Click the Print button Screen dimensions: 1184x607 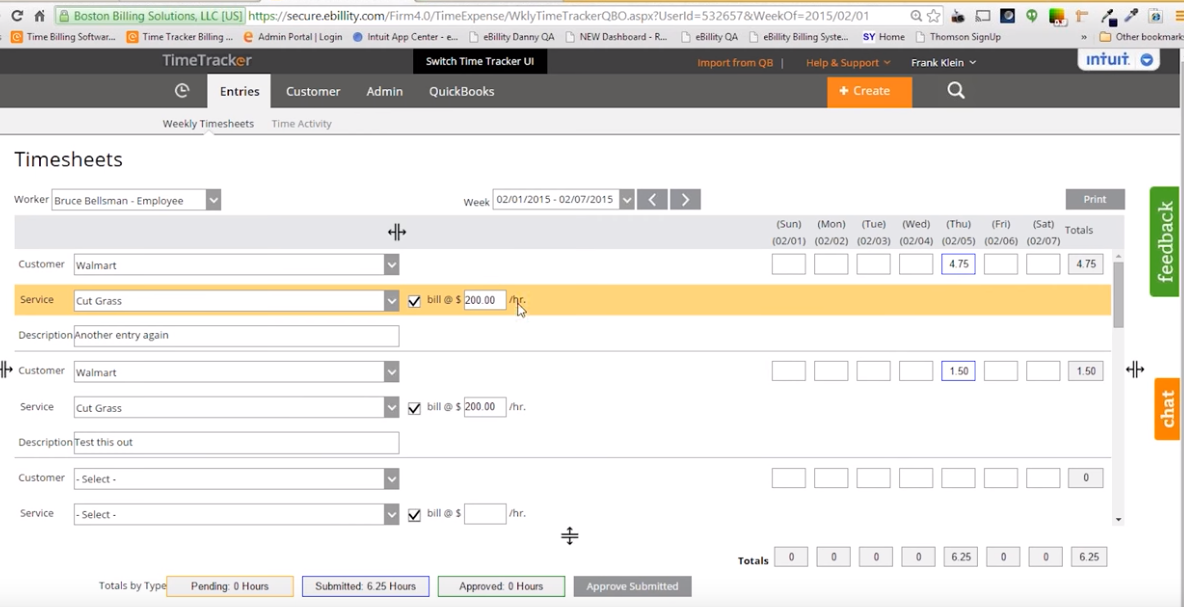point(1095,199)
